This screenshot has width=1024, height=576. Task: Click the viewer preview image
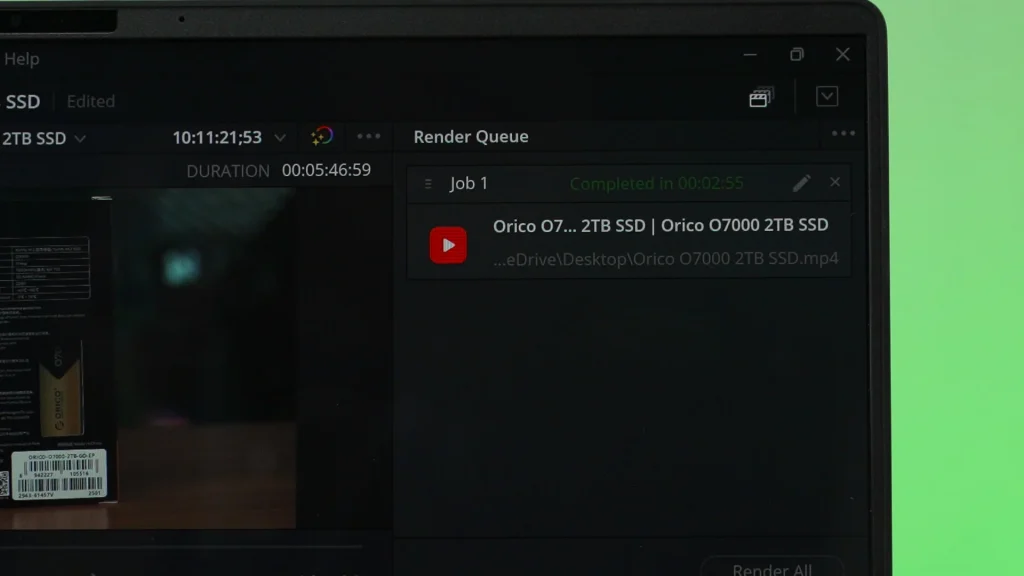coord(148,359)
